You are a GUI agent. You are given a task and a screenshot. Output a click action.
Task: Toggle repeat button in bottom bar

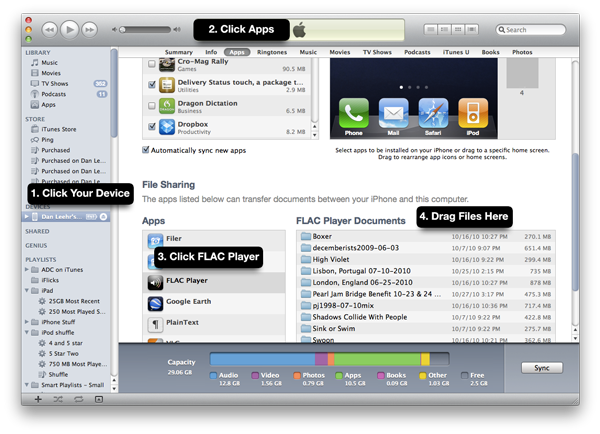78,399
